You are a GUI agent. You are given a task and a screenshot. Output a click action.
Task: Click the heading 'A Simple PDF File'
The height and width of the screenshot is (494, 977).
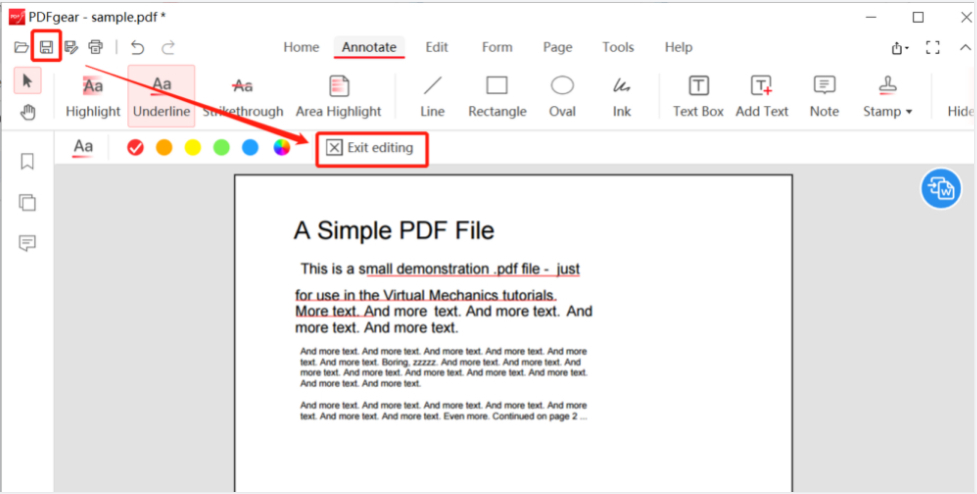coord(394,230)
